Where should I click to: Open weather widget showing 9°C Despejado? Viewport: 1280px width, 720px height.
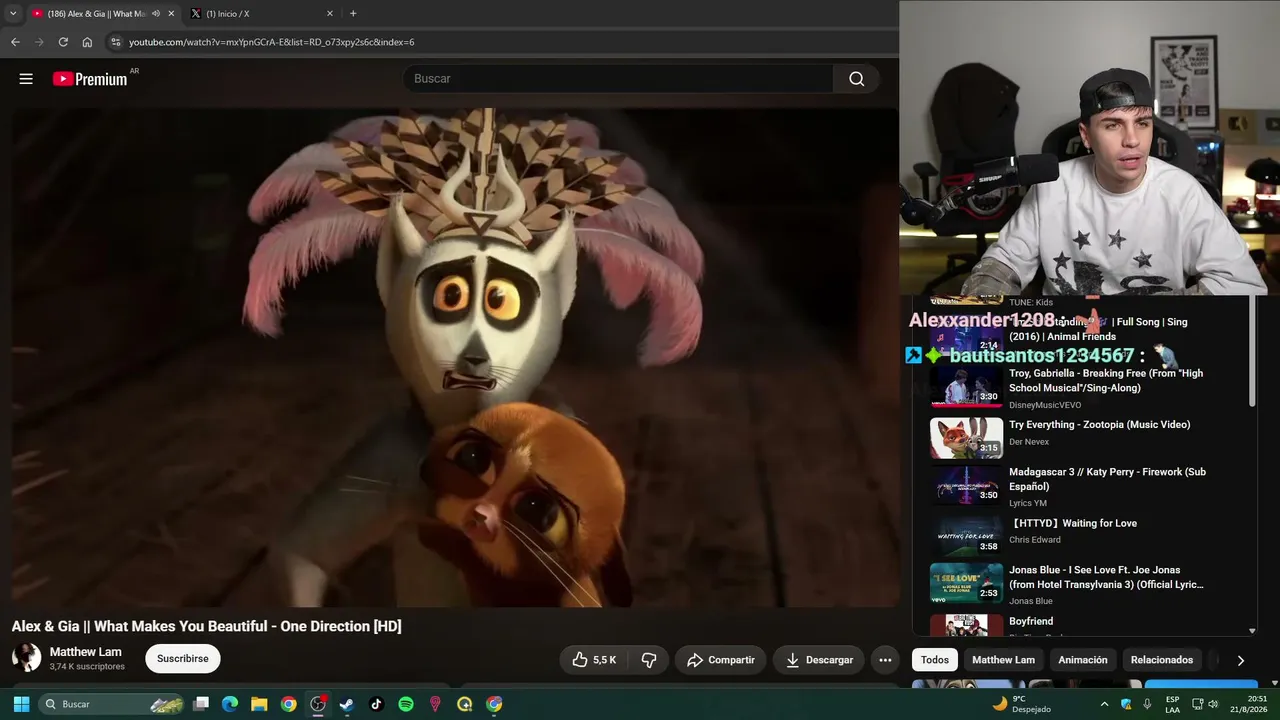click(x=1021, y=704)
